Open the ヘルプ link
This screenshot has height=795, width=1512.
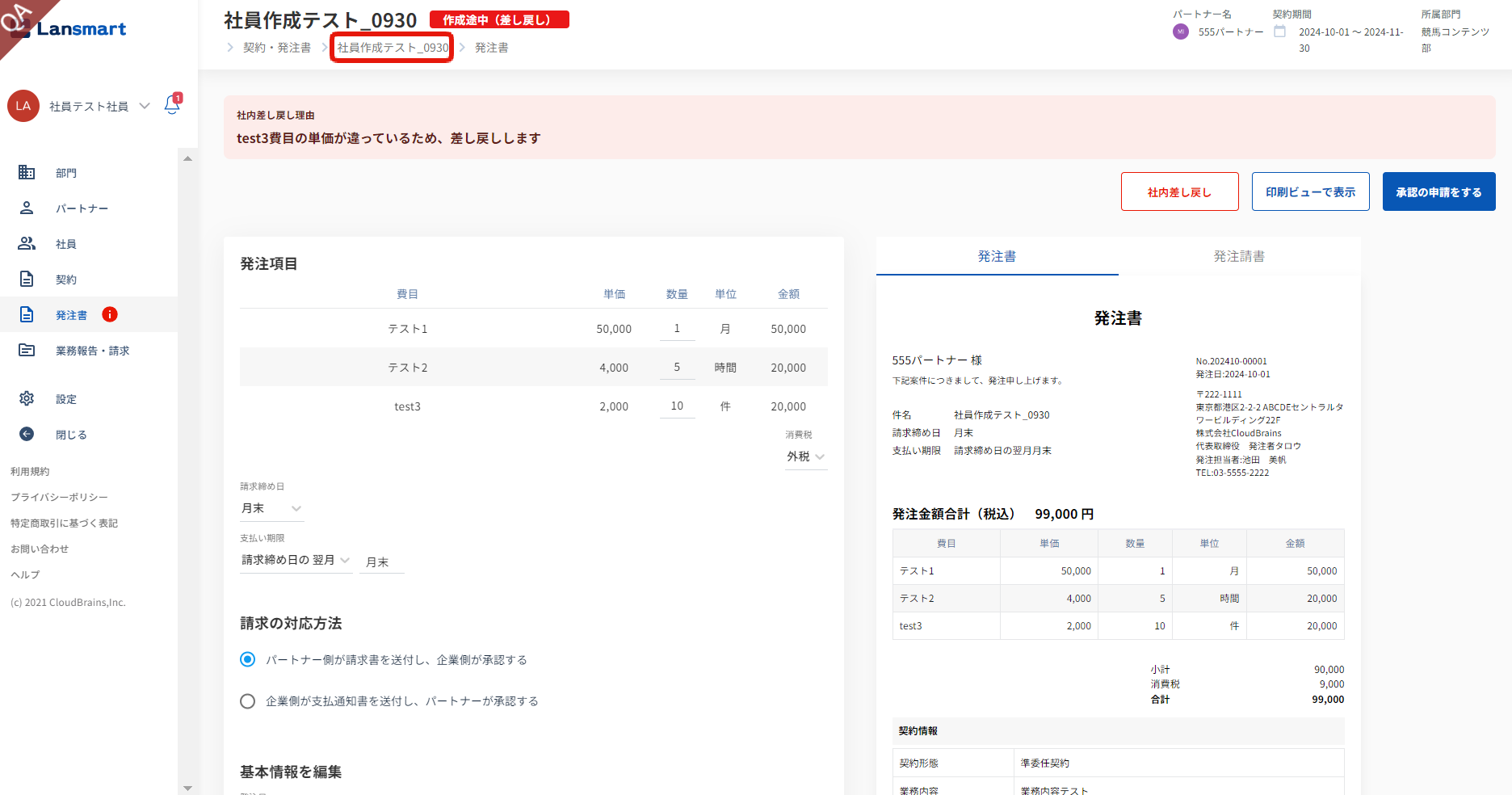point(25,574)
